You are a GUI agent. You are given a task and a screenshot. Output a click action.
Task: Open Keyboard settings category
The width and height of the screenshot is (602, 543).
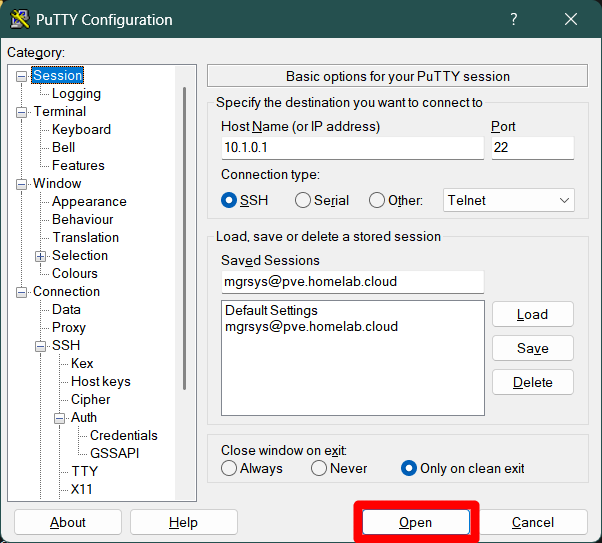point(81,129)
